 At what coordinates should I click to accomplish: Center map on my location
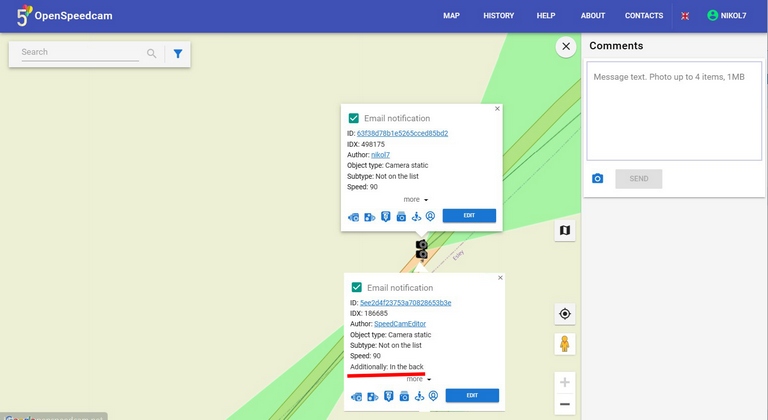point(565,314)
